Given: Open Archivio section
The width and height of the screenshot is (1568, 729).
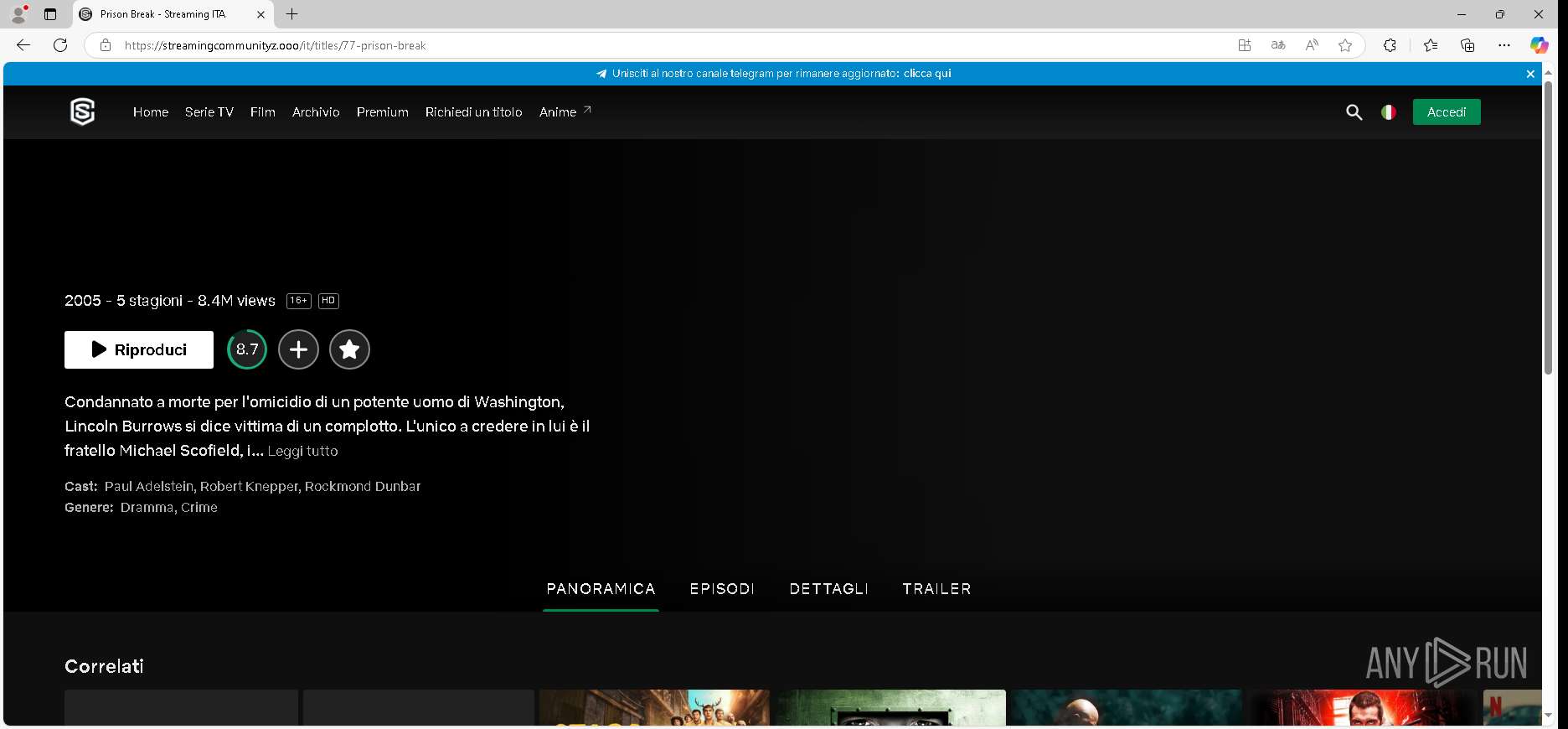Looking at the screenshot, I should pyautogui.click(x=316, y=112).
